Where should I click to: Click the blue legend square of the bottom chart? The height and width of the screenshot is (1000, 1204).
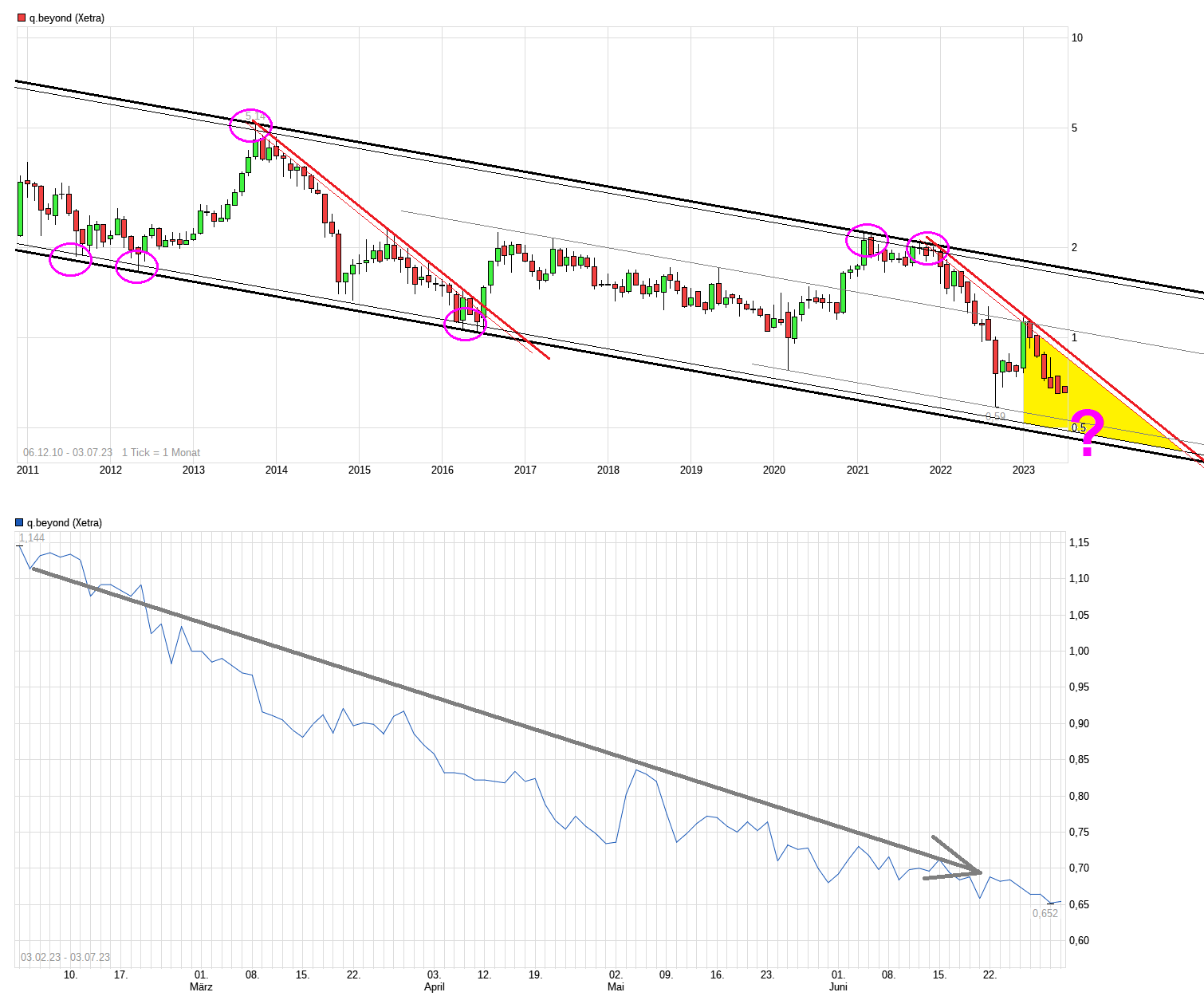pos(19,522)
